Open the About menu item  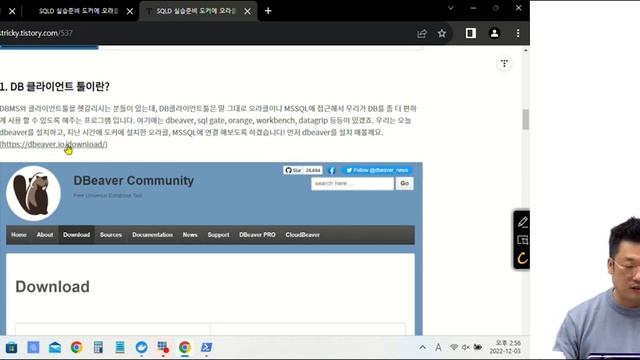[45, 235]
